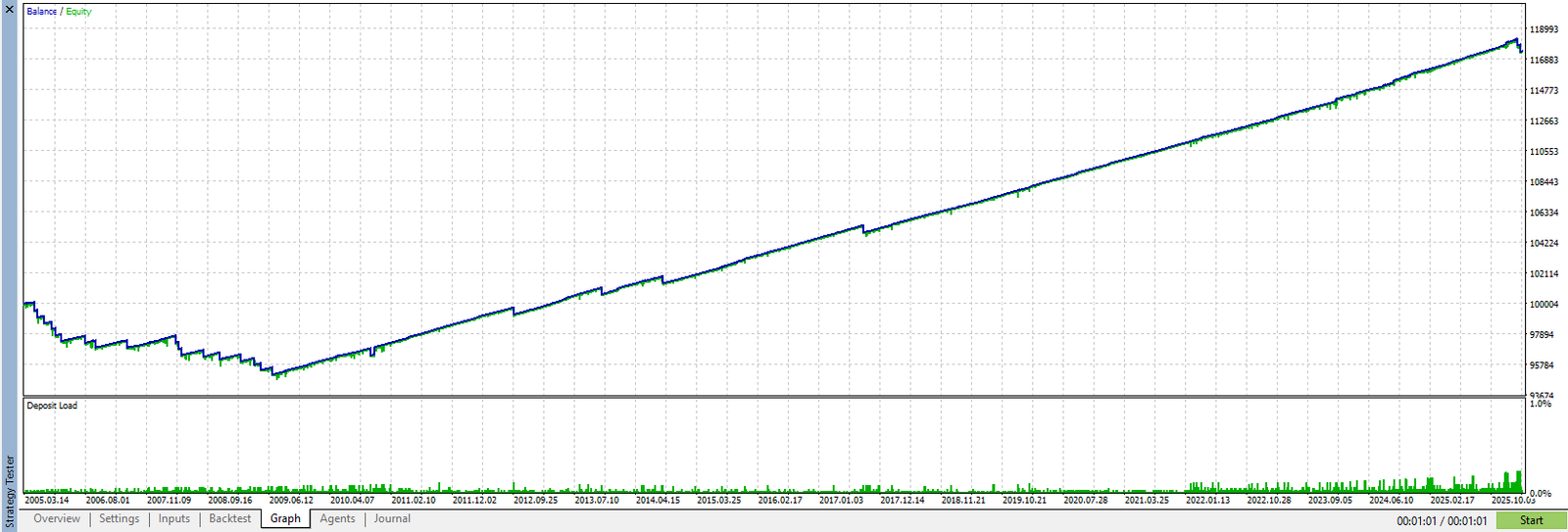The image size is (1568, 532).
Task: Click the 114773 axis value
Action: [x=1544, y=90]
